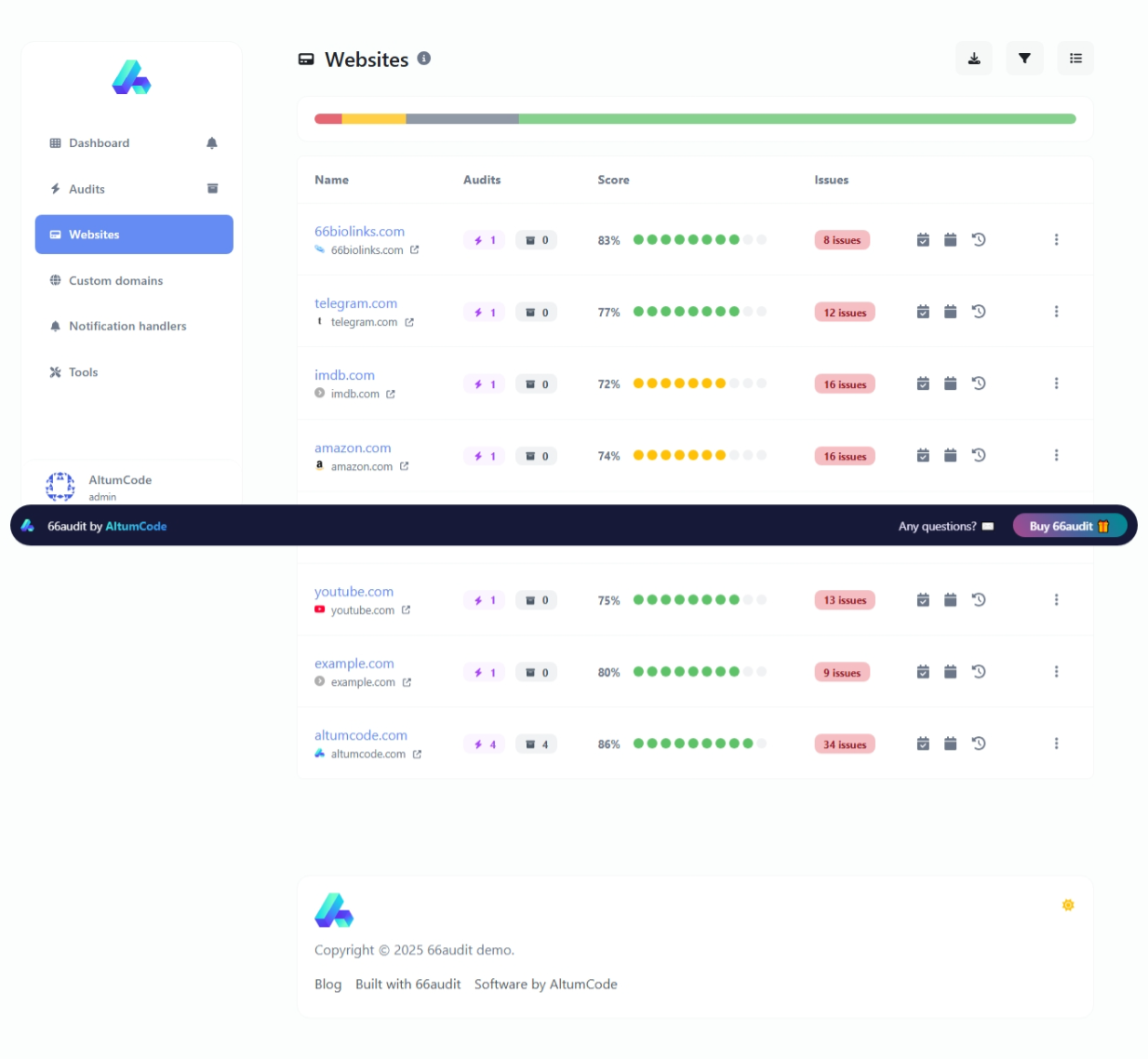Click the Buy 66audit button
The width and height of the screenshot is (1148, 1059).
pyautogui.click(x=1069, y=526)
